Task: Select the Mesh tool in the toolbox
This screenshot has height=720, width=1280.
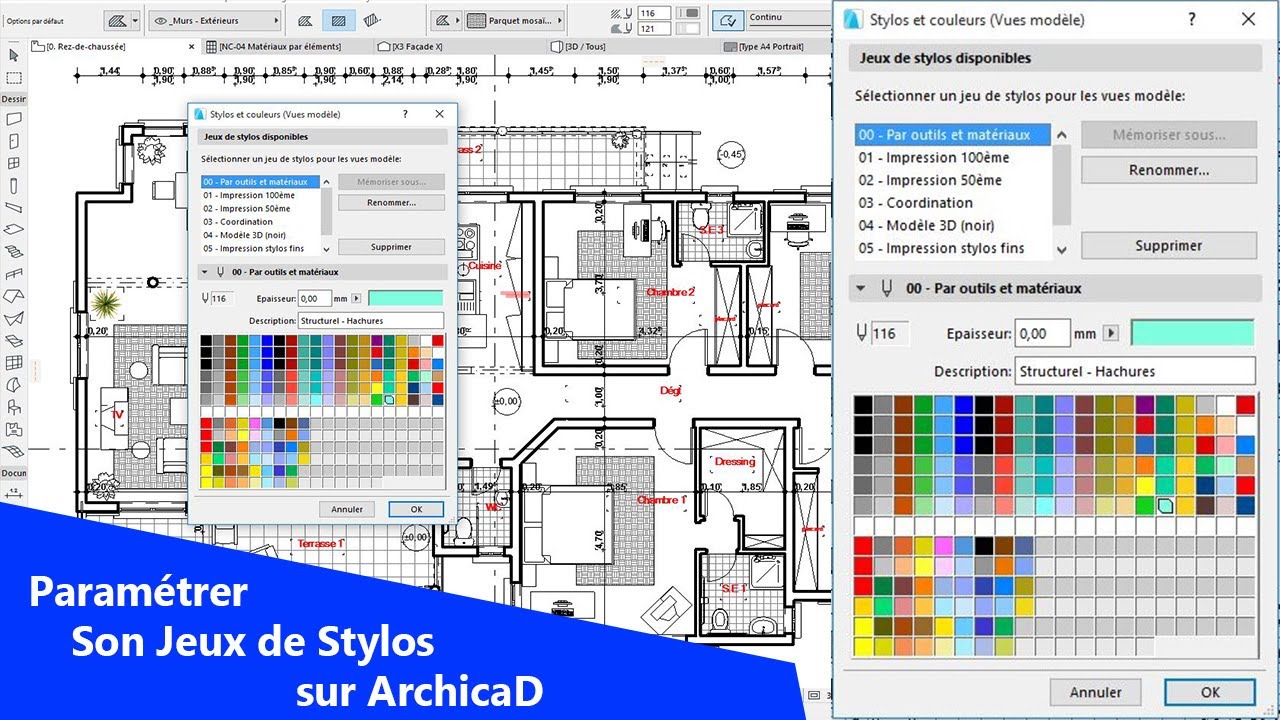Action: tap(14, 451)
